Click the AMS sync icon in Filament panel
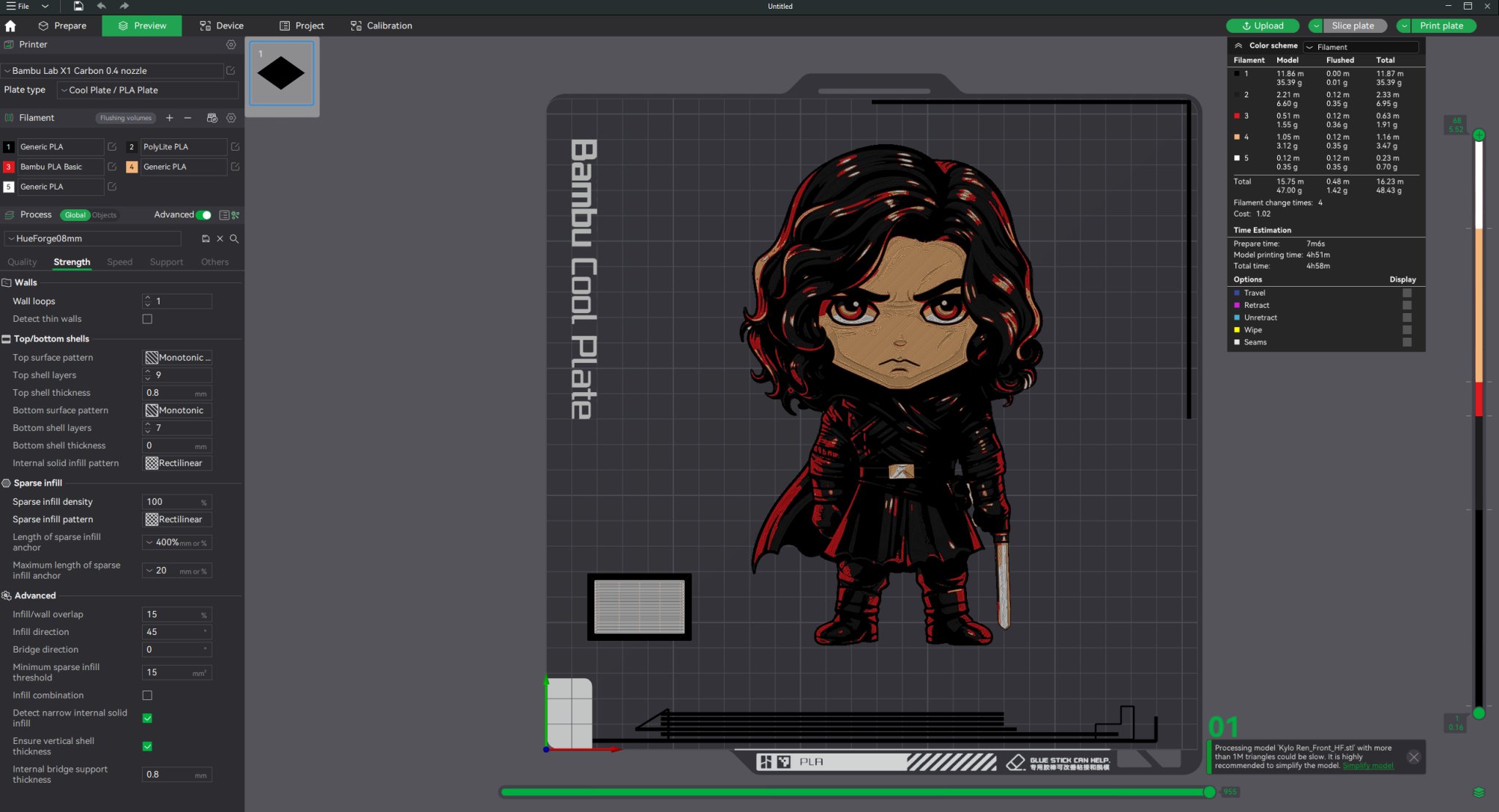The image size is (1499, 812). coord(211,118)
